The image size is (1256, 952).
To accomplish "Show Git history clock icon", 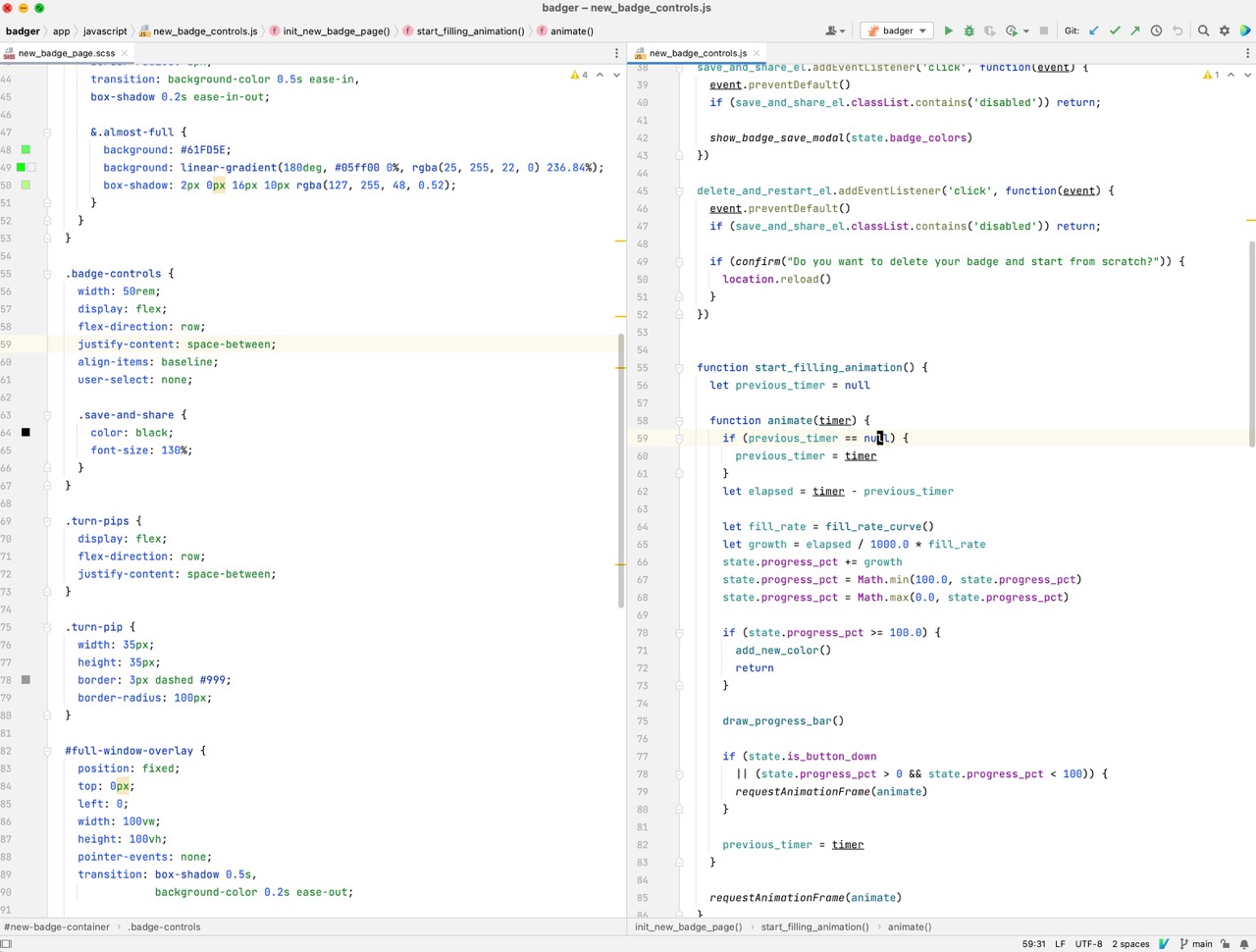I will [x=1156, y=30].
